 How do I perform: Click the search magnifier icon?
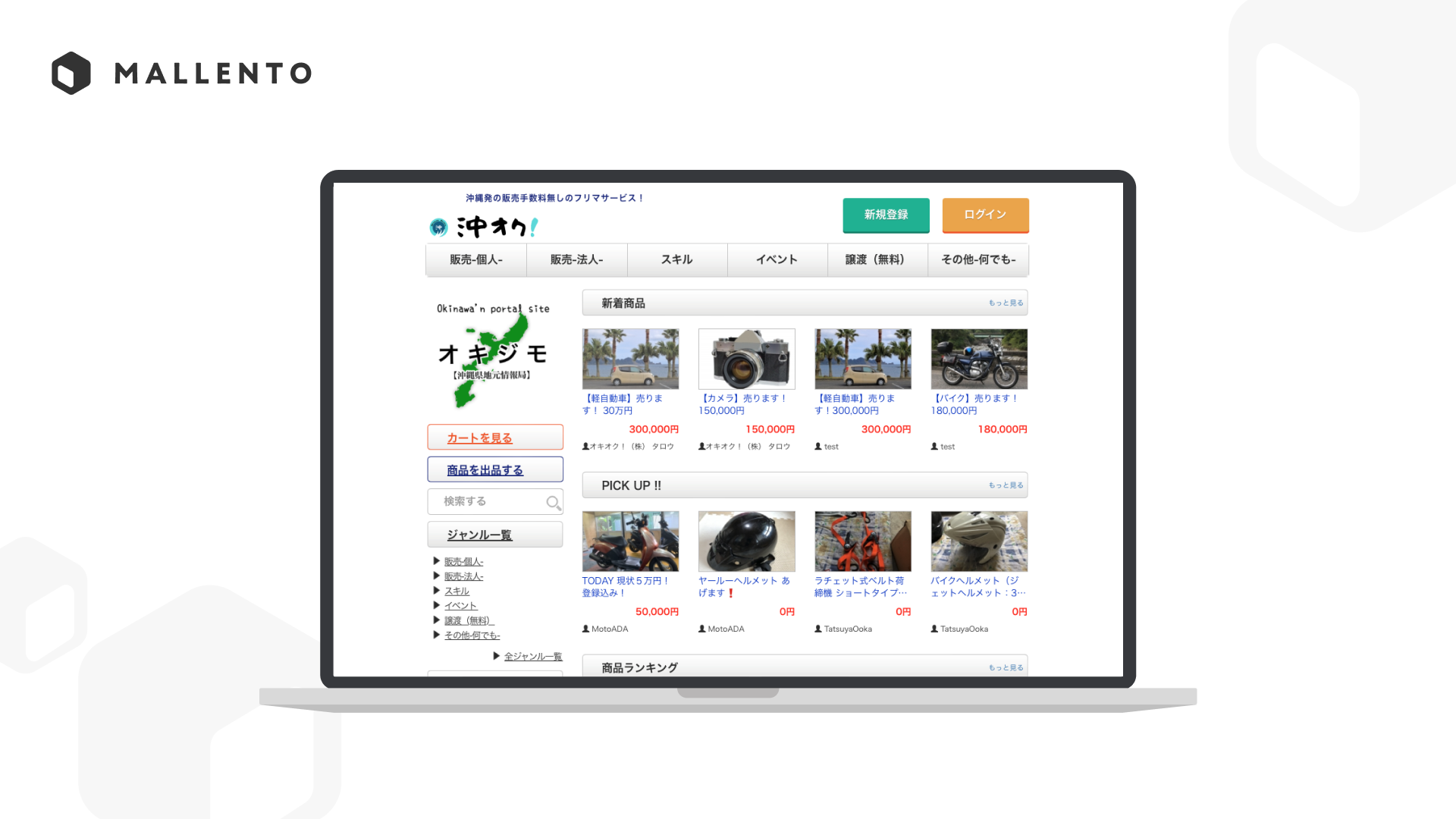[553, 503]
